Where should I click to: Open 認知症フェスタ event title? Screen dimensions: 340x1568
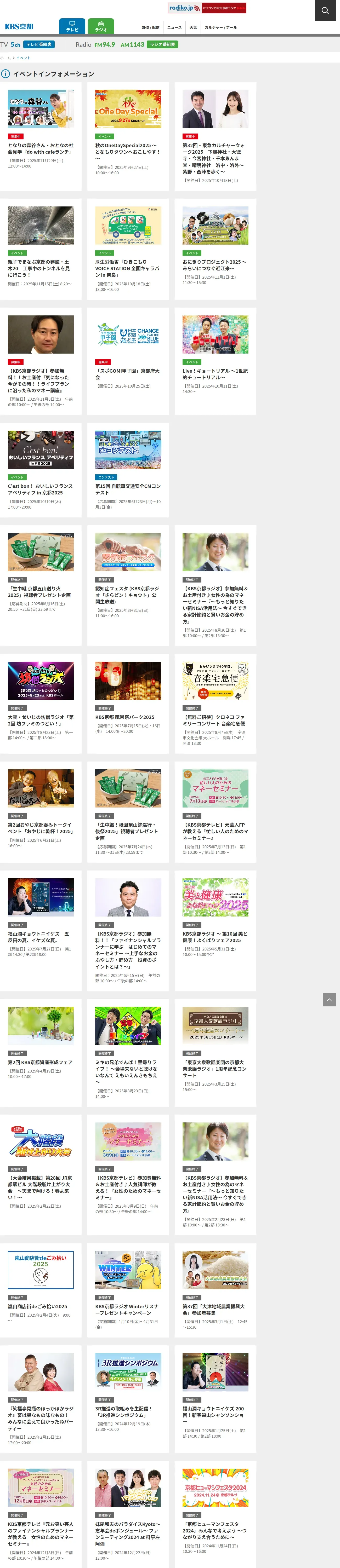click(128, 595)
